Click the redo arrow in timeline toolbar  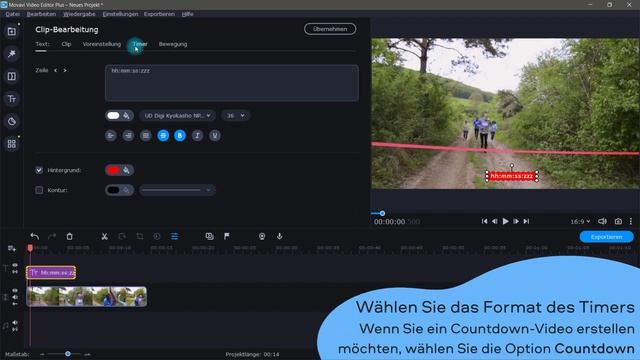tap(52, 236)
